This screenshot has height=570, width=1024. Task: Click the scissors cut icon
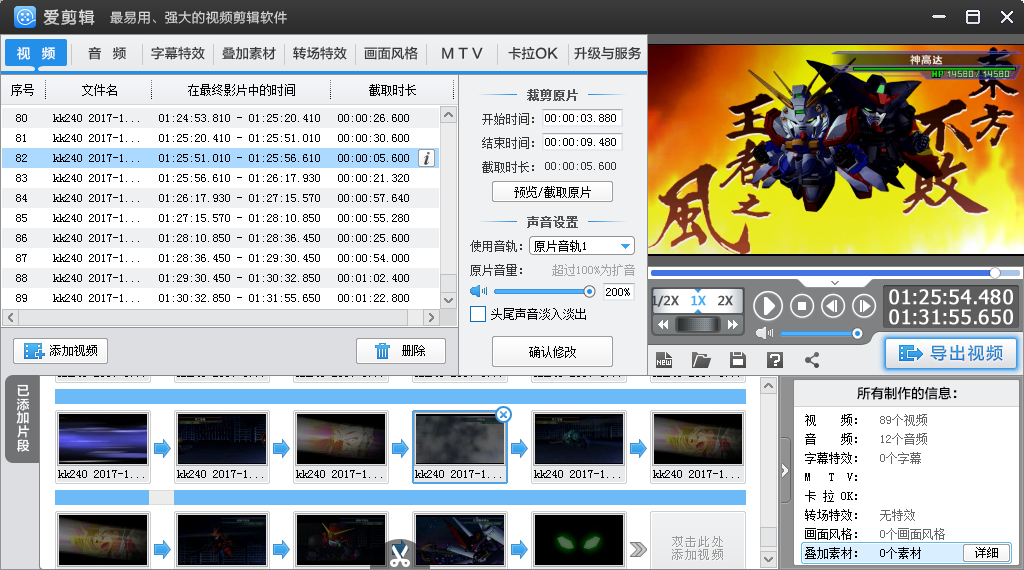[x=400, y=554]
